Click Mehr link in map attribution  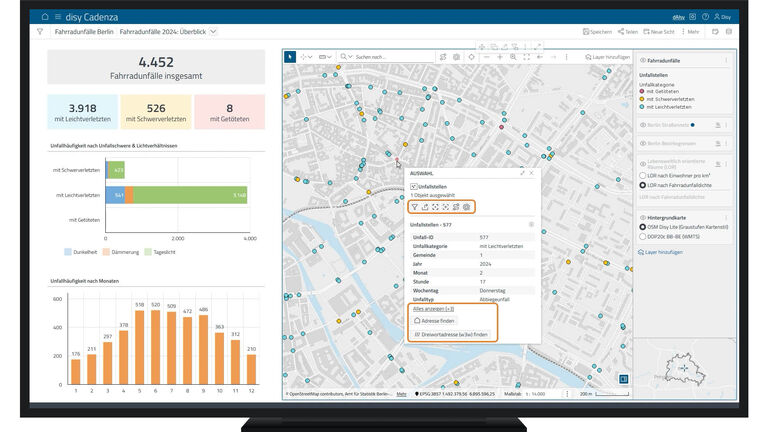tap(401, 394)
